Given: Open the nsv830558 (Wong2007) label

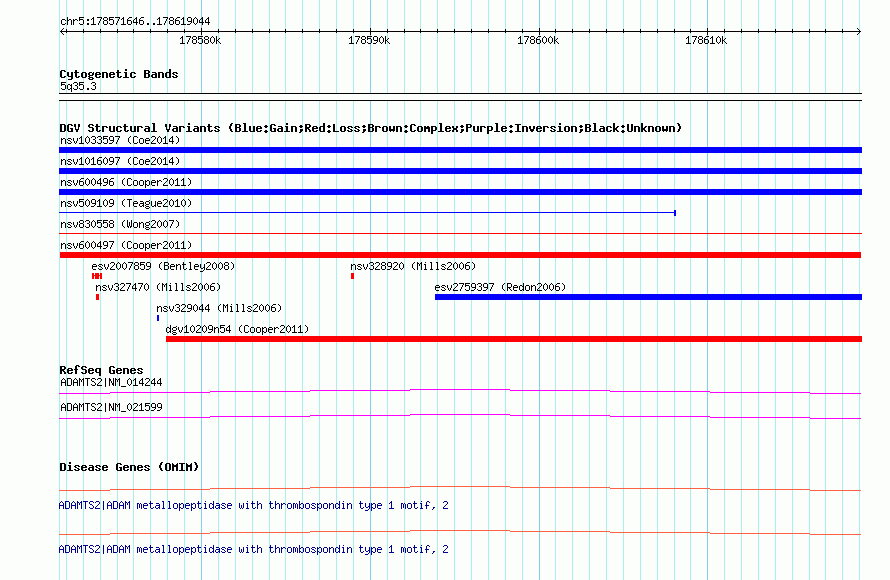Looking at the screenshot, I should pos(120,224).
